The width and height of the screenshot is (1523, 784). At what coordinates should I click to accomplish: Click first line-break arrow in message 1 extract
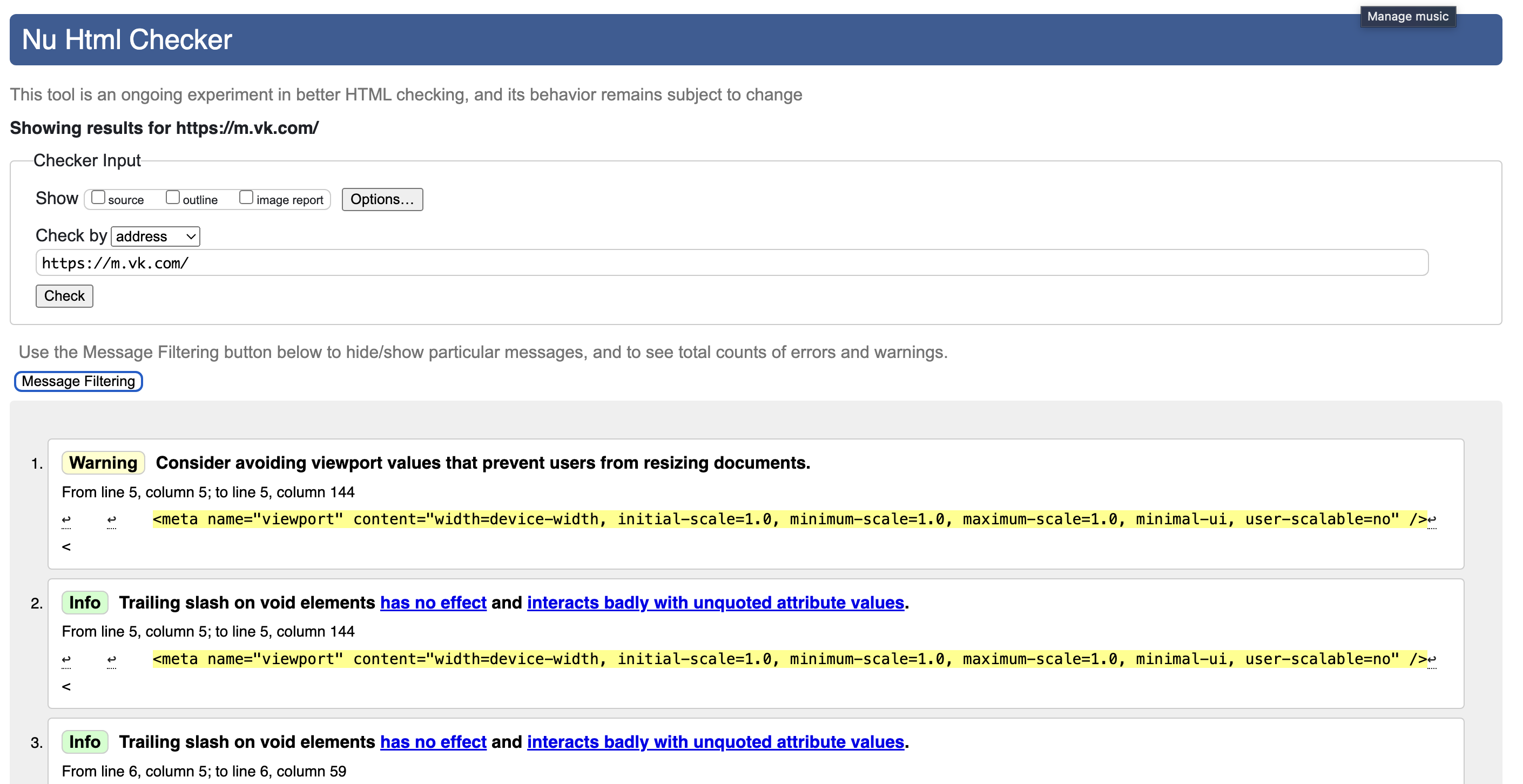pyautogui.click(x=66, y=520)
